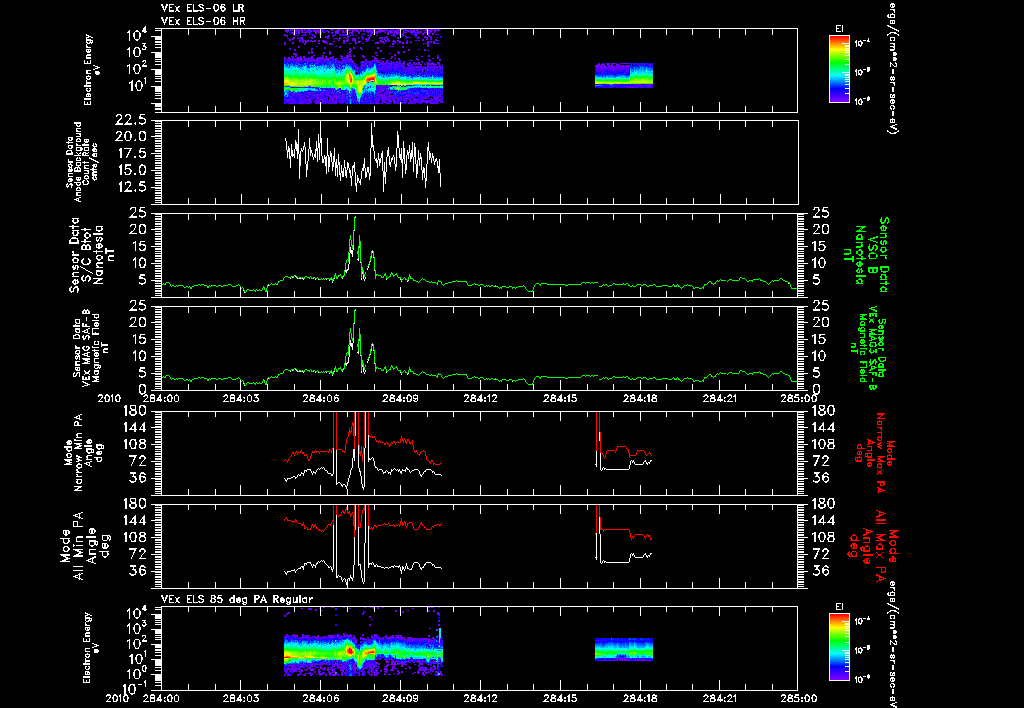Select the 'Mode Narrow Min PA Angle' label
Screen dimensions: 1024x708
click(x=84, y=451)
